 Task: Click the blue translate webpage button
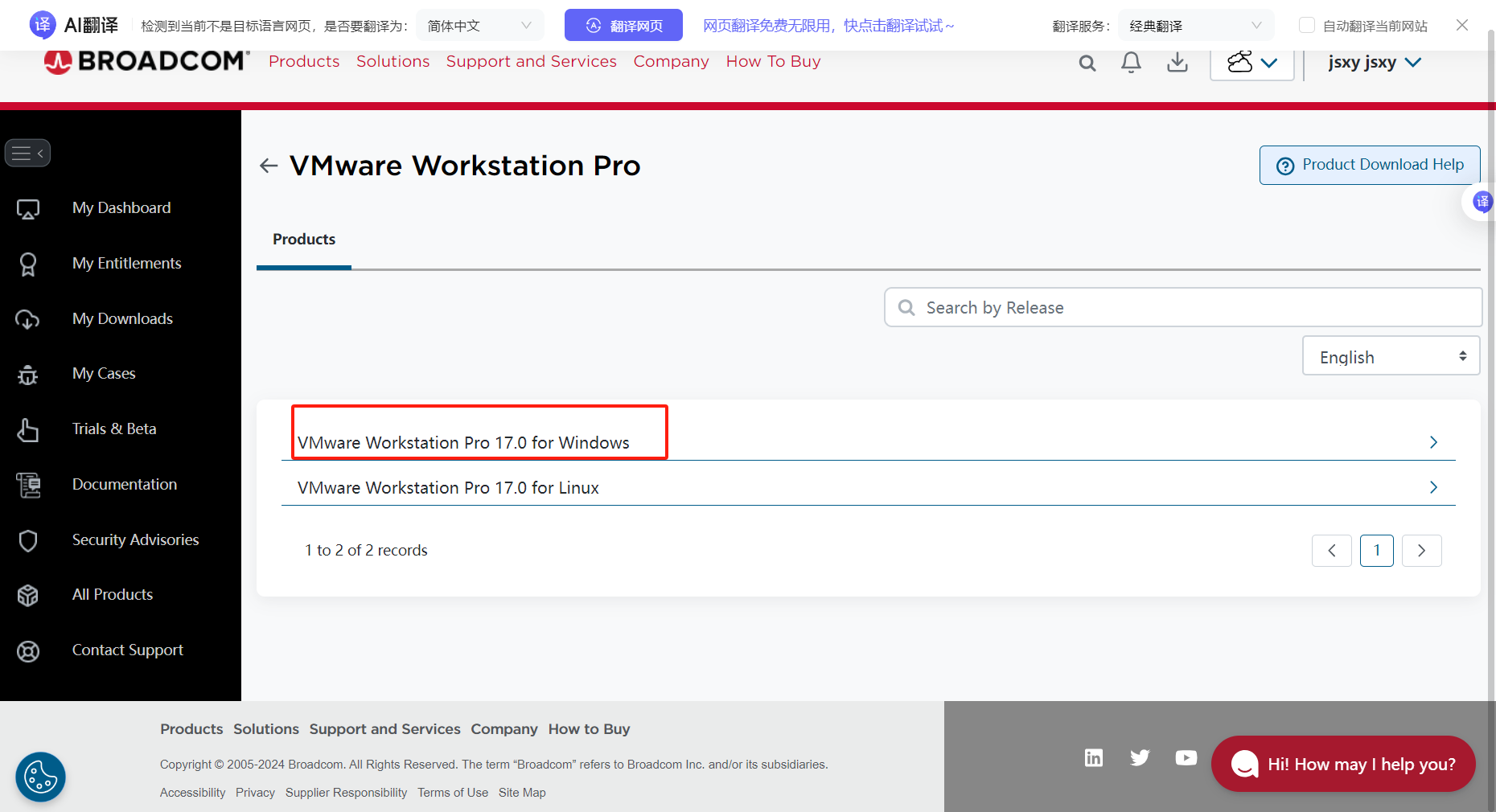pyautogui.click(x=623, y=26)
